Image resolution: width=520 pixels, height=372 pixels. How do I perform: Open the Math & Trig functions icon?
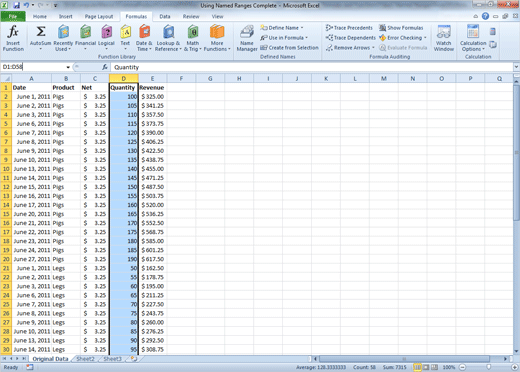[x=193, y=33]
